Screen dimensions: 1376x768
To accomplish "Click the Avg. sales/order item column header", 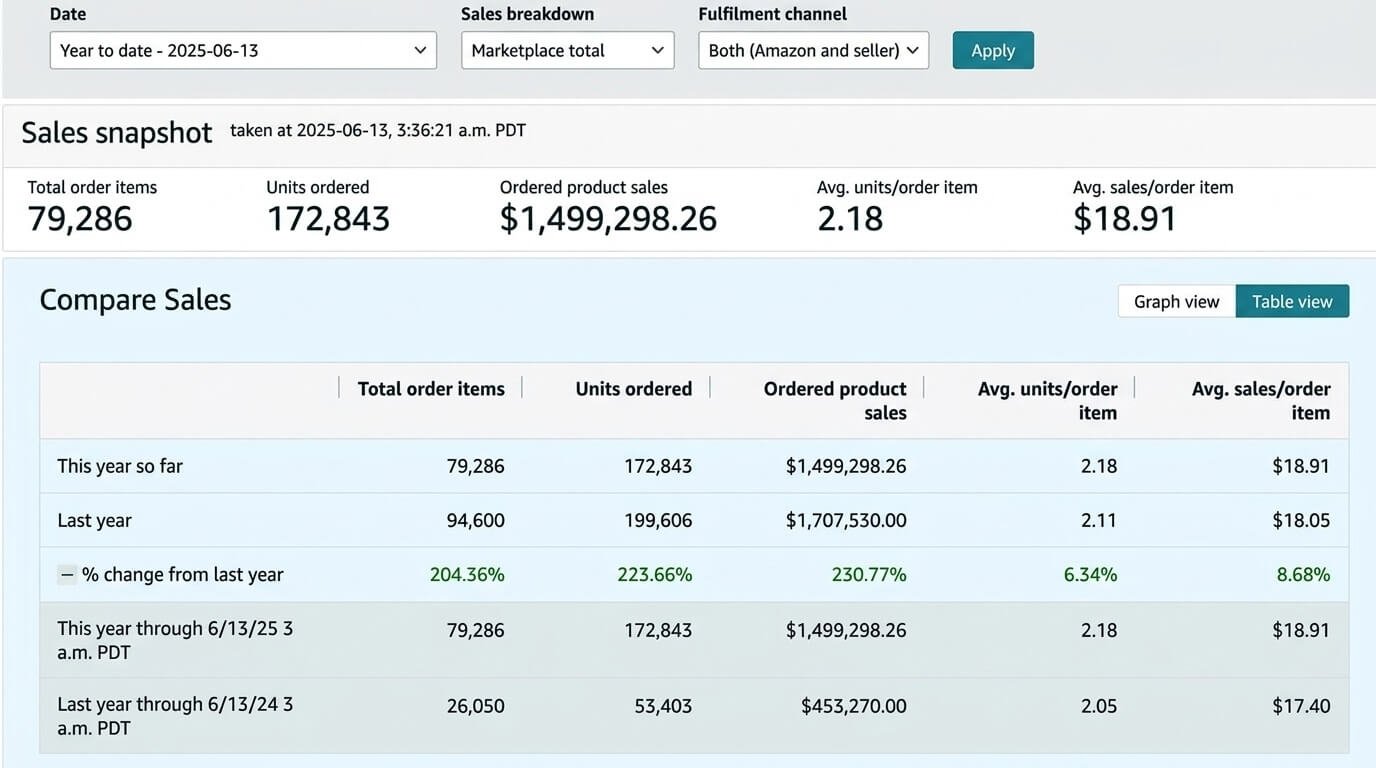I will pyautogui.click(x=1261, y=401).
